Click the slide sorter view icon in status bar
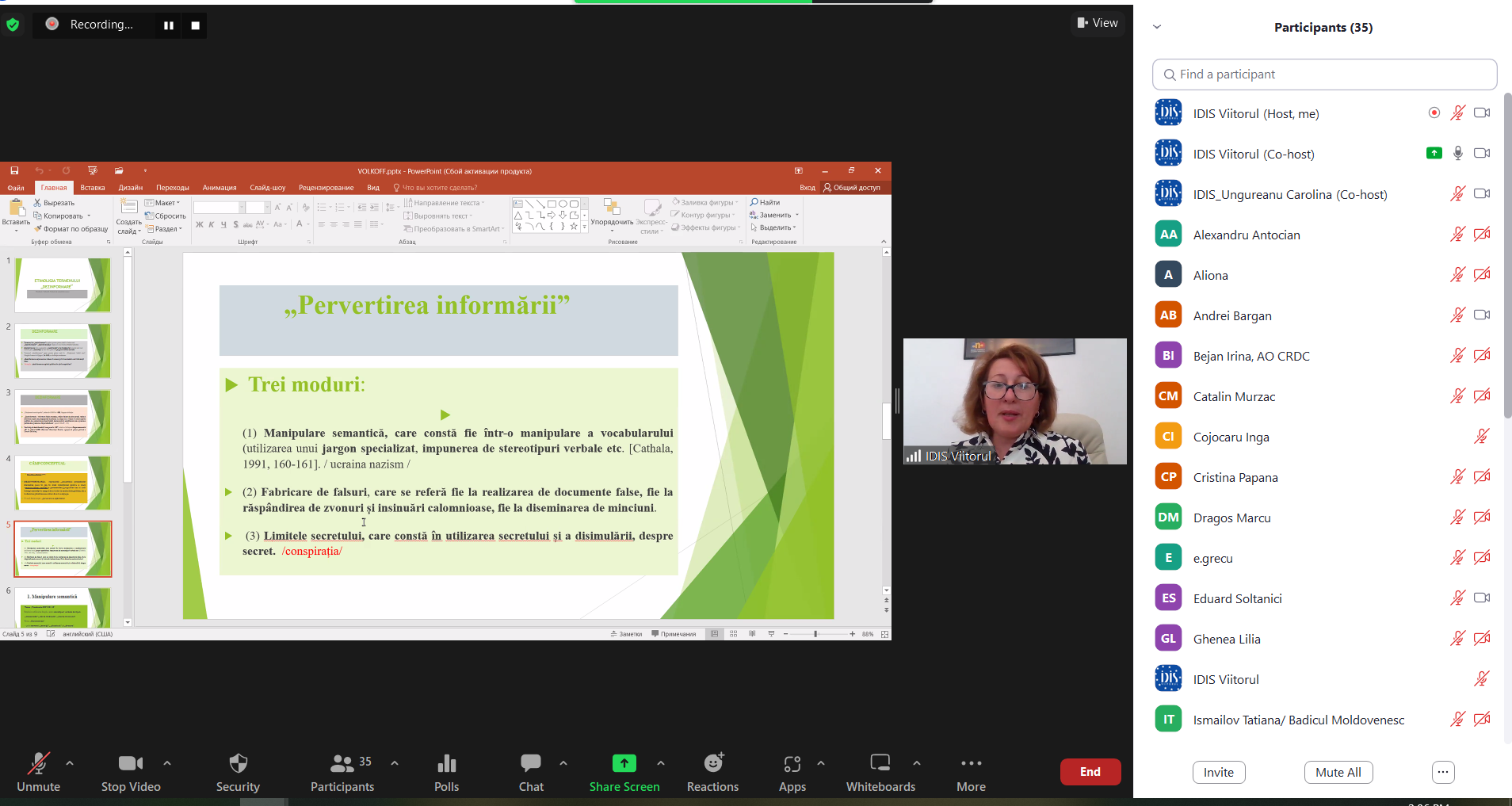Image resolution: width=1512 pixels, height=806 pixels. 733,634
